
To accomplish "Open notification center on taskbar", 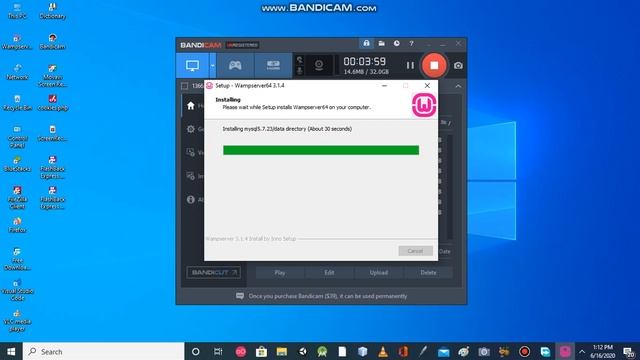I will (629, 351).
